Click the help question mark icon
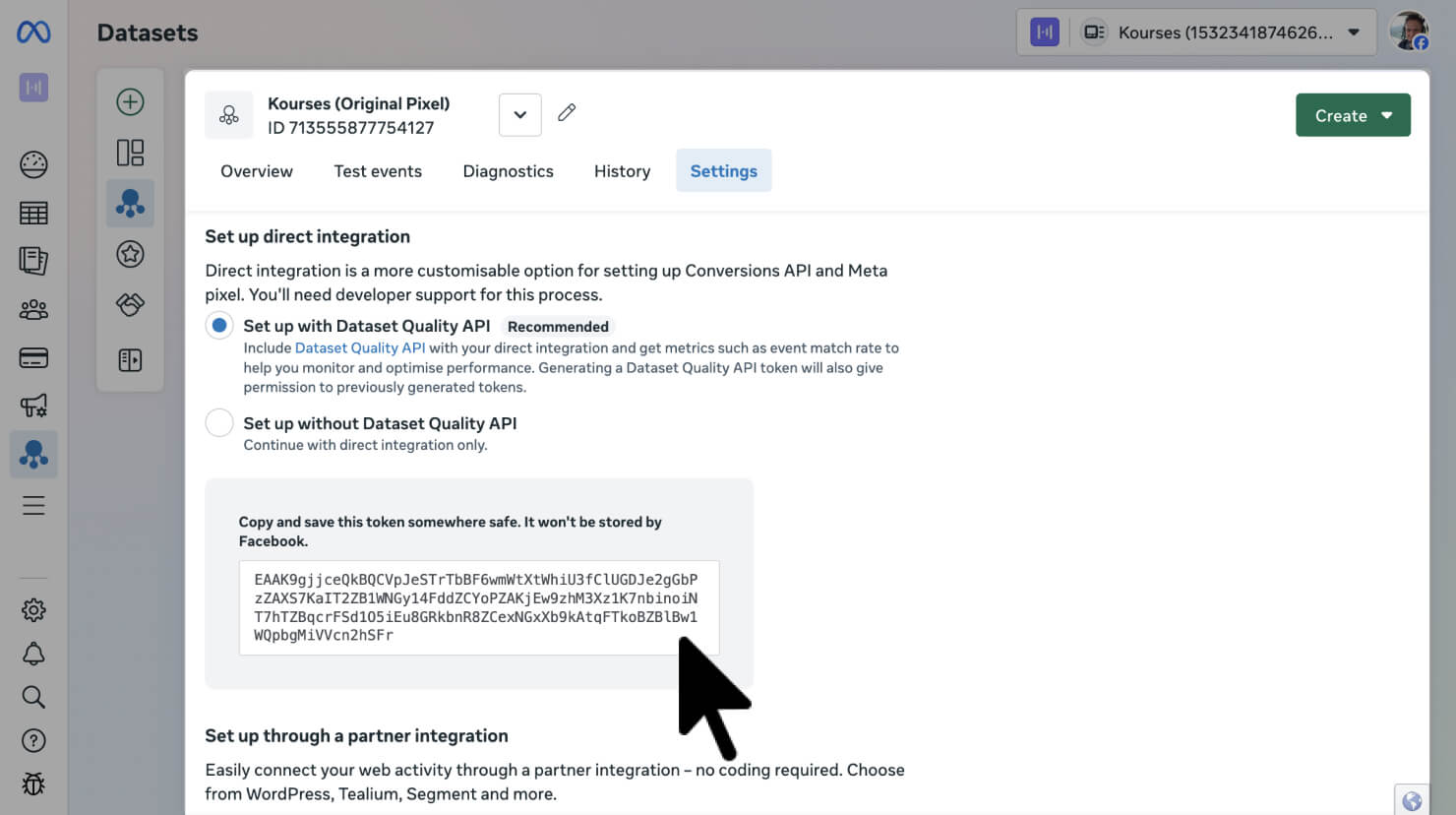 click(x=33, y=740)
